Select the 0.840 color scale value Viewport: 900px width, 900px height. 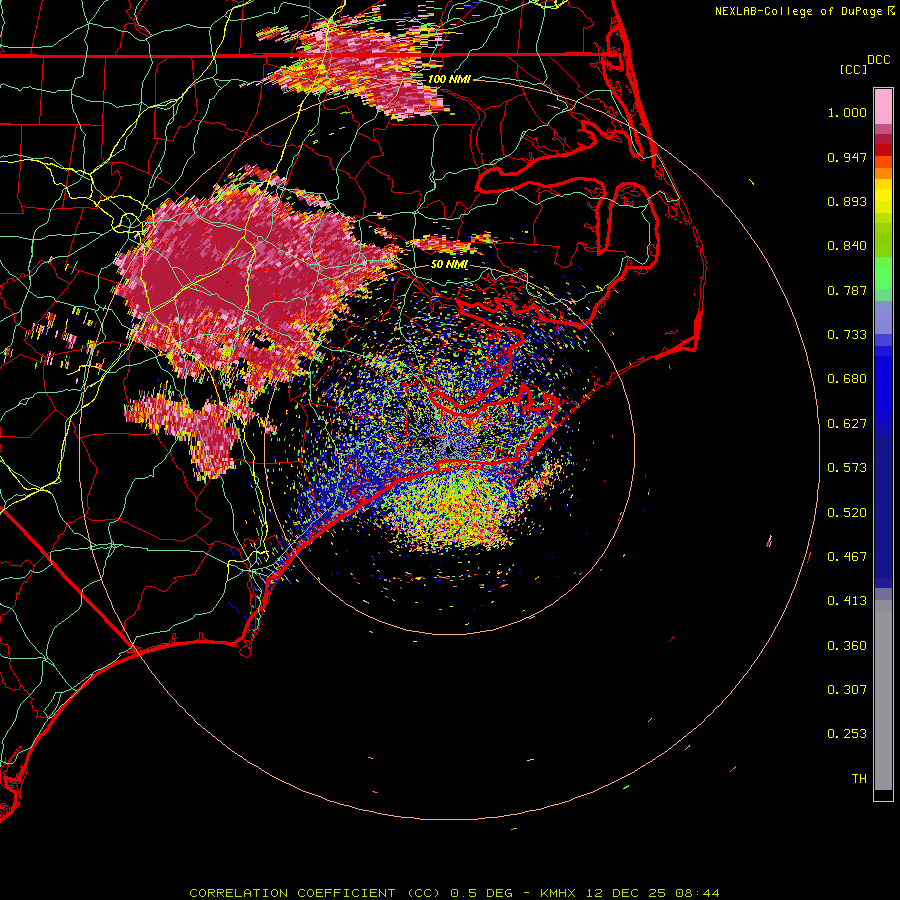(847, 246)
